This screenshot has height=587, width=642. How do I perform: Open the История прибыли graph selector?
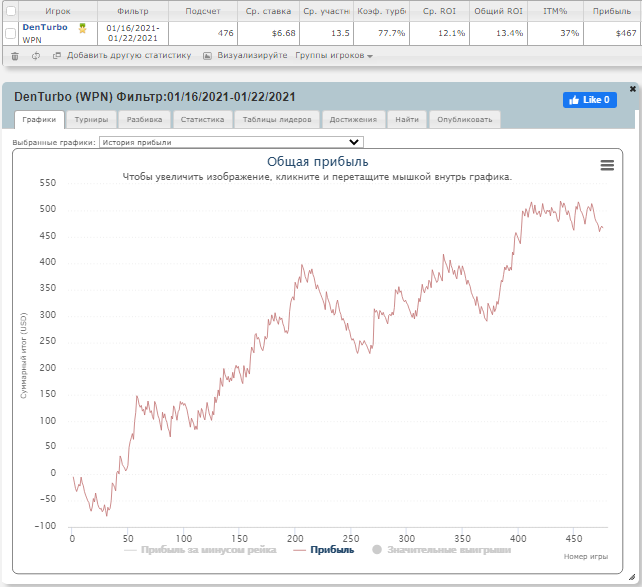231,142
